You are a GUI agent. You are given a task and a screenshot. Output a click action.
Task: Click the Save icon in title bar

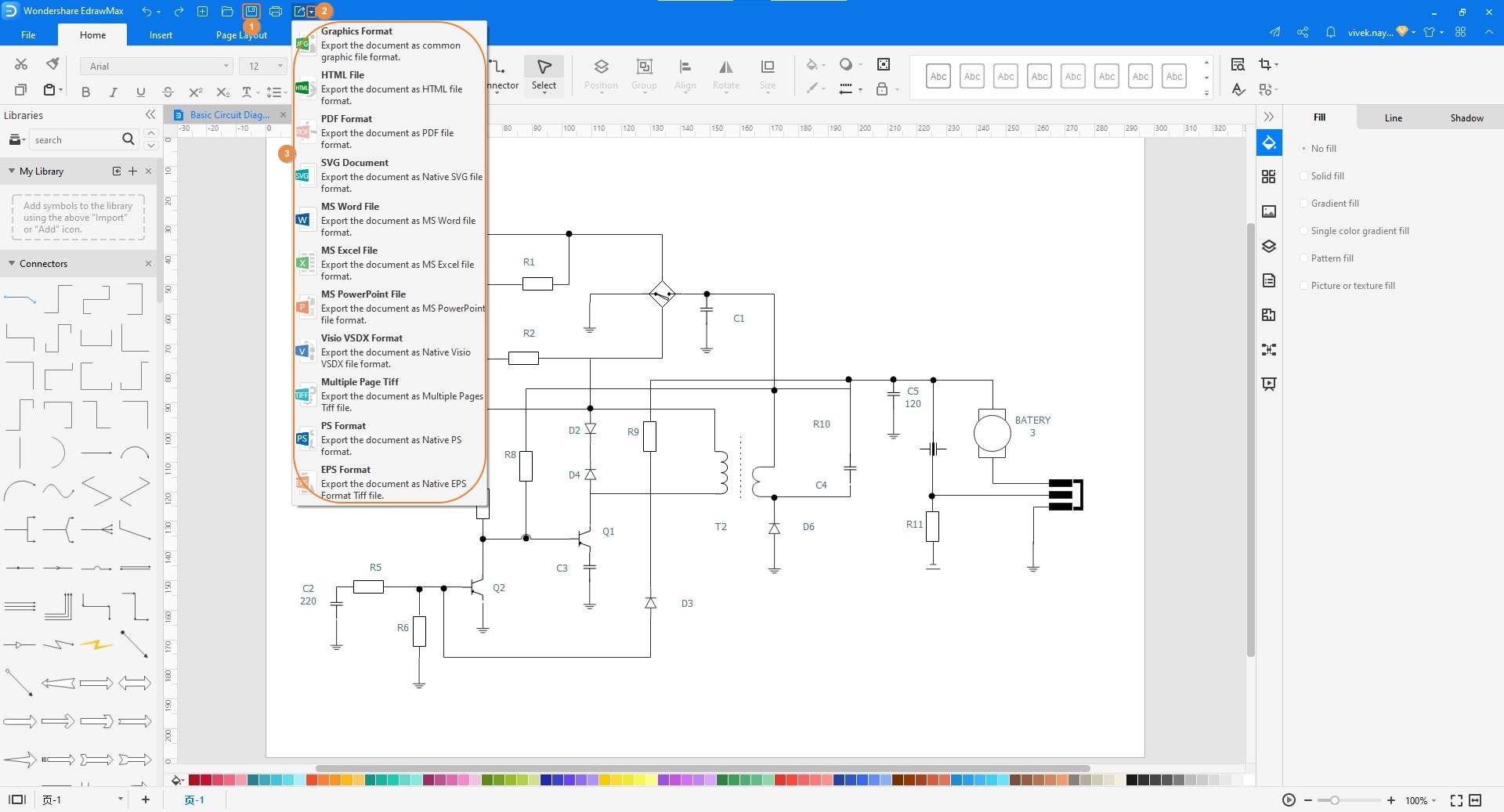pyautogui.click(x=251, y=11)
